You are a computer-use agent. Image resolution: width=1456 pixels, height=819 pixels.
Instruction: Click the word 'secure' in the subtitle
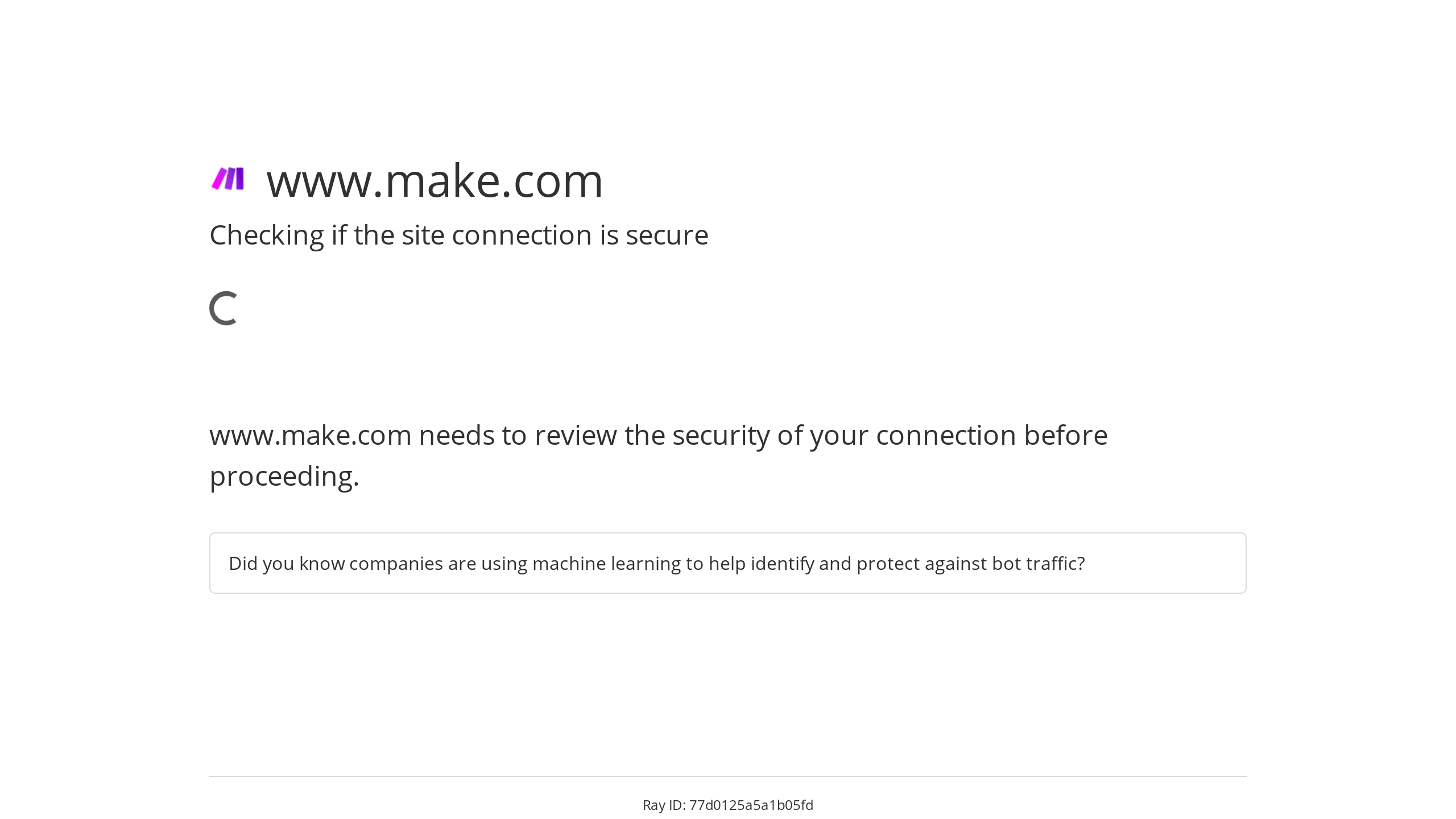[x=667, y=235]
